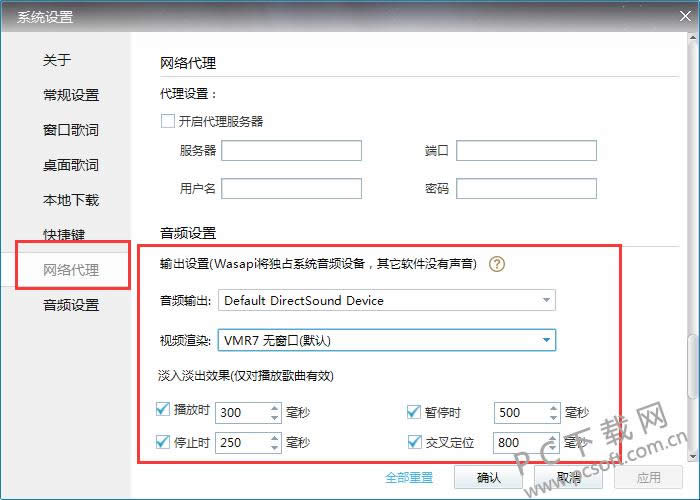Uncheck the 暂停时 checkbox

click(414, 411)
